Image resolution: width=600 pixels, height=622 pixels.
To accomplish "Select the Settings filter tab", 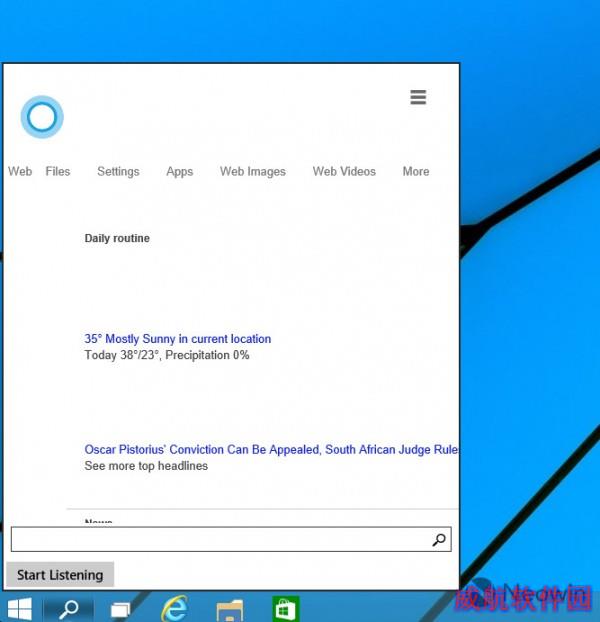I will pyautogui.click(x=118, y=171).
